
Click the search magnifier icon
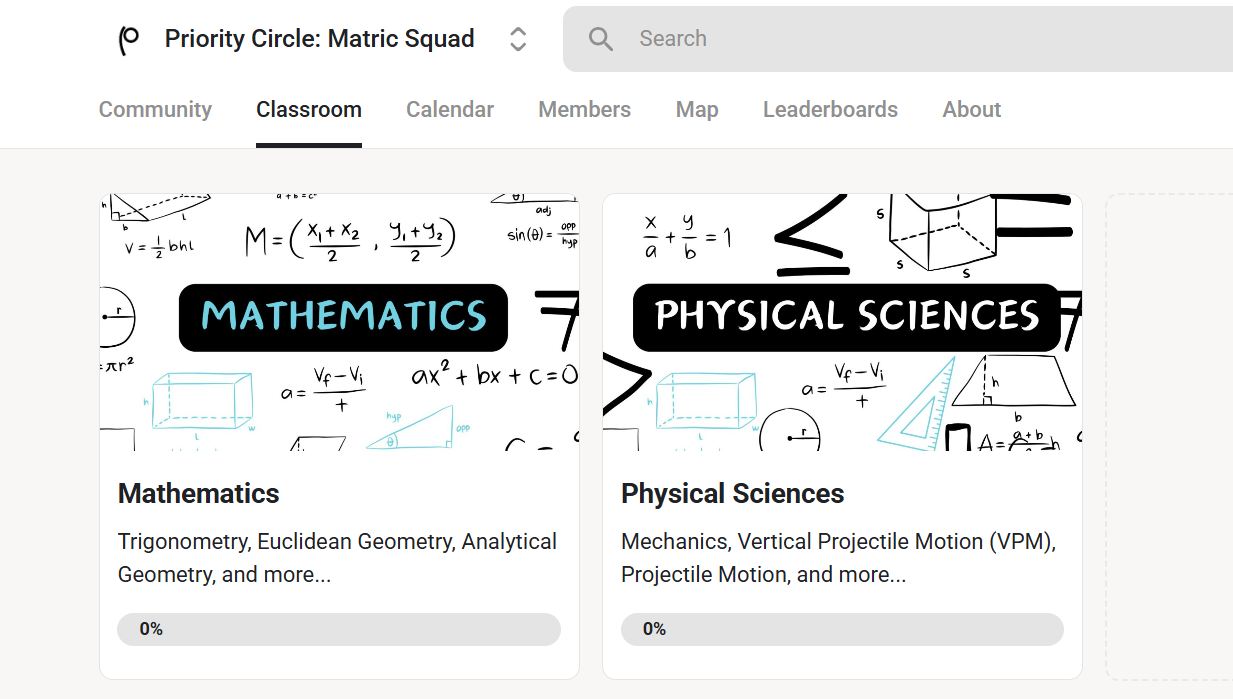[600, 39]
